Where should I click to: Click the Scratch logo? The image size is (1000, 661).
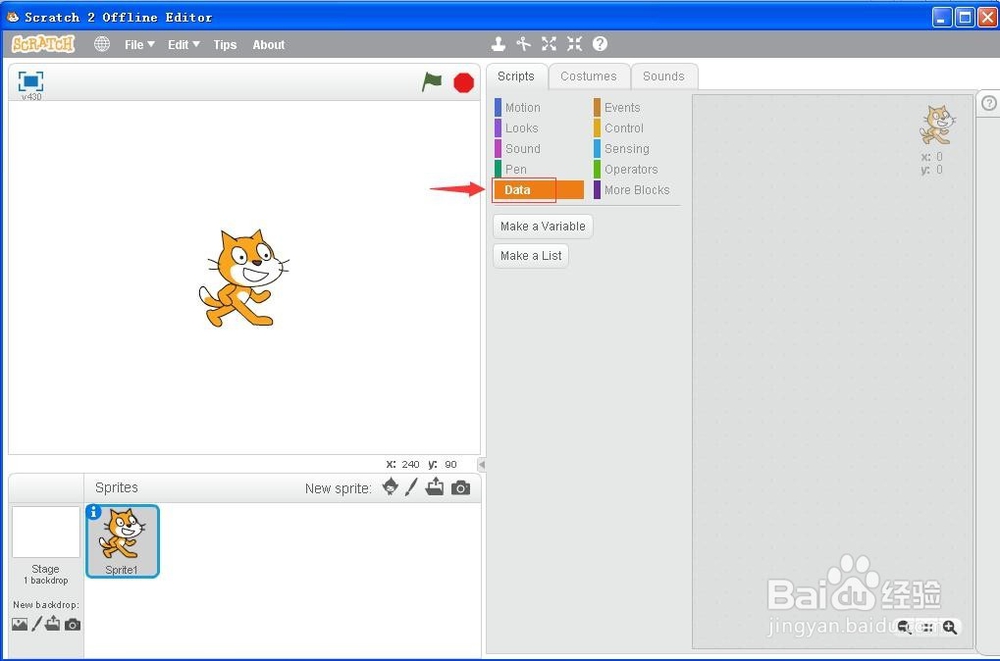43,44
